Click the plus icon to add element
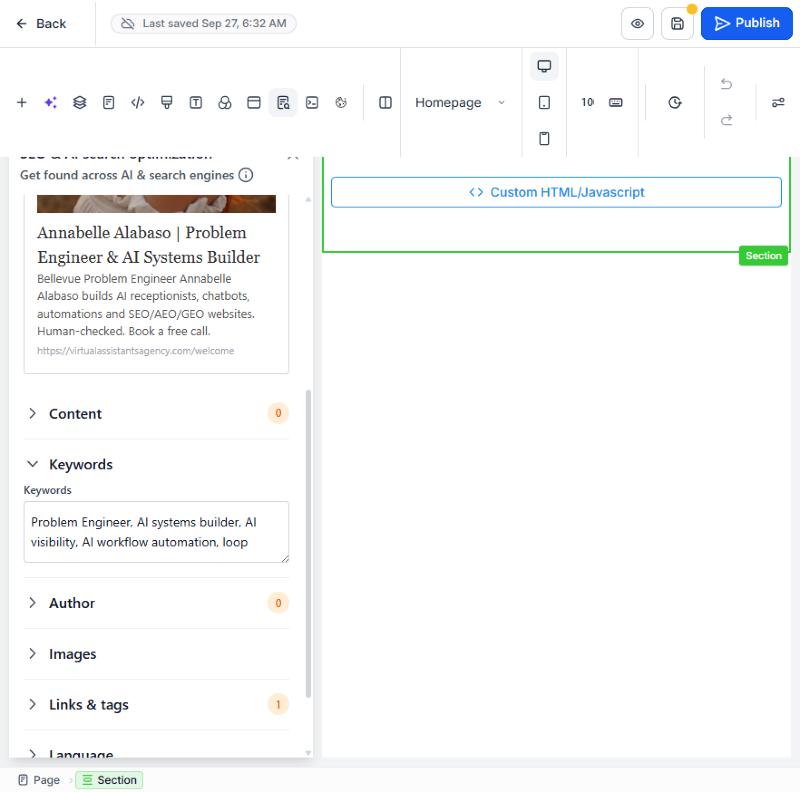Viewport: 800px width, 792px height. pos(21,103)
